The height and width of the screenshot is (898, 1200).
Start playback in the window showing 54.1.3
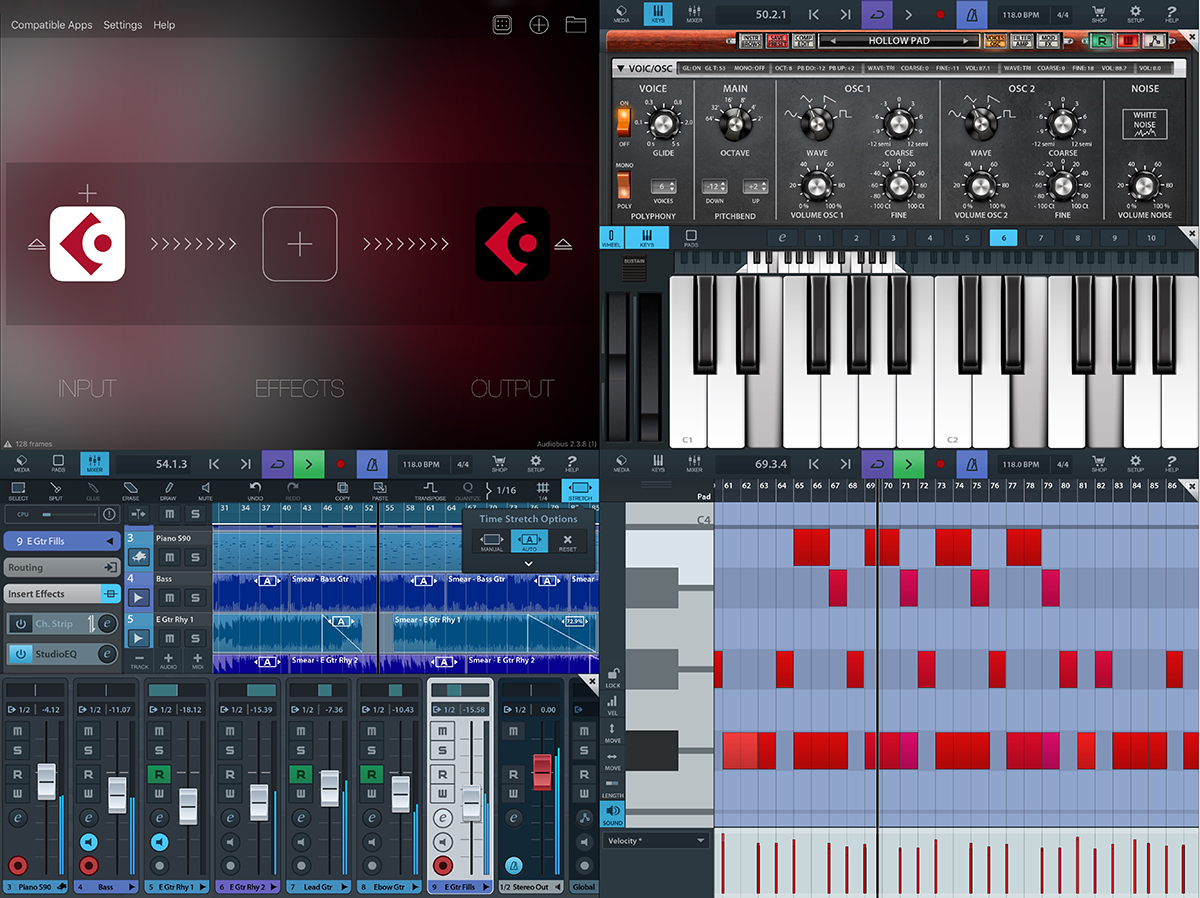(309, 463)
